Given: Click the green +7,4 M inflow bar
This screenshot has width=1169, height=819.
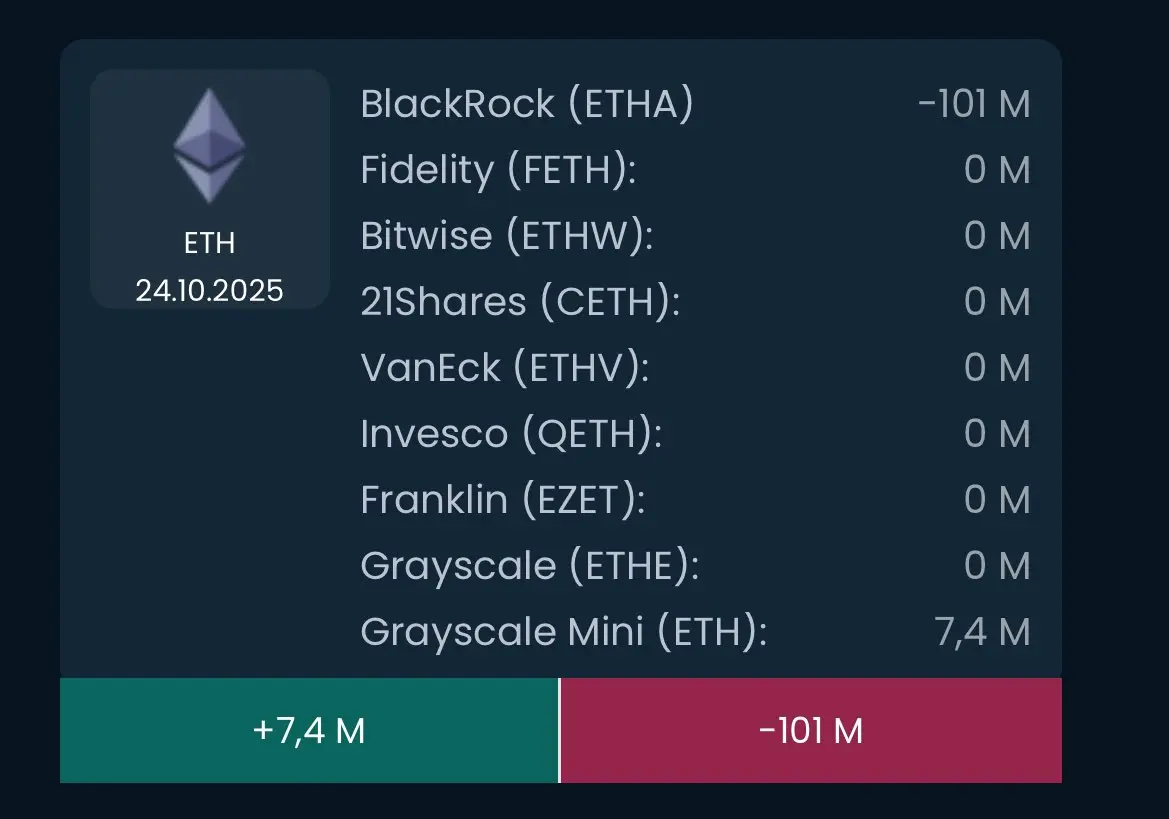Looking at the screenshot, I should [x=309, y=731].
